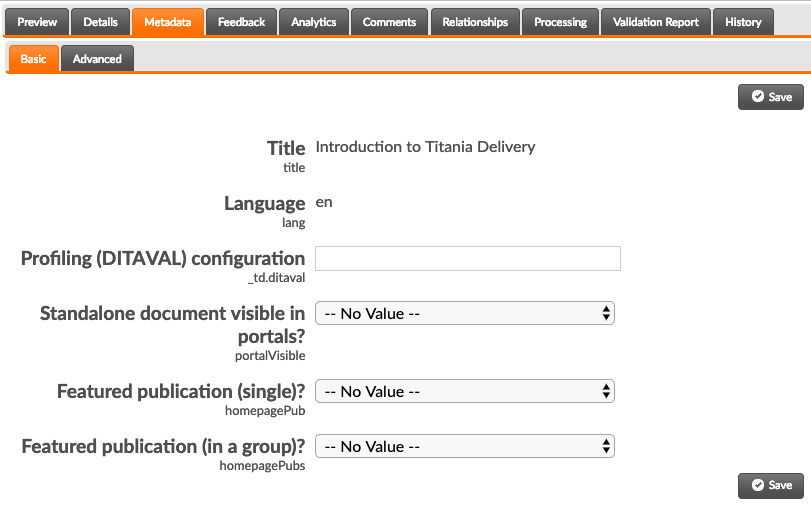Open the Processing tab

(560, 22)
